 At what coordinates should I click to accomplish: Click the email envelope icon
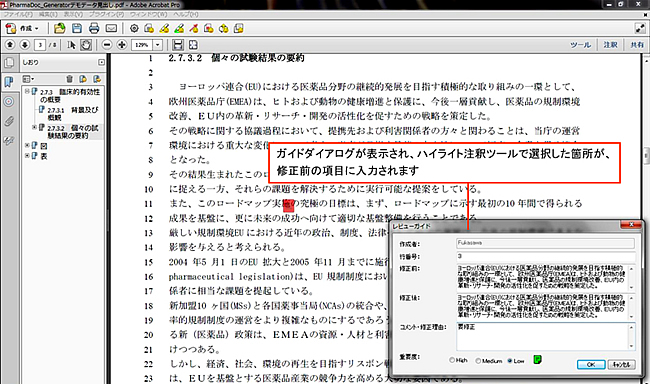coord(111,28)
